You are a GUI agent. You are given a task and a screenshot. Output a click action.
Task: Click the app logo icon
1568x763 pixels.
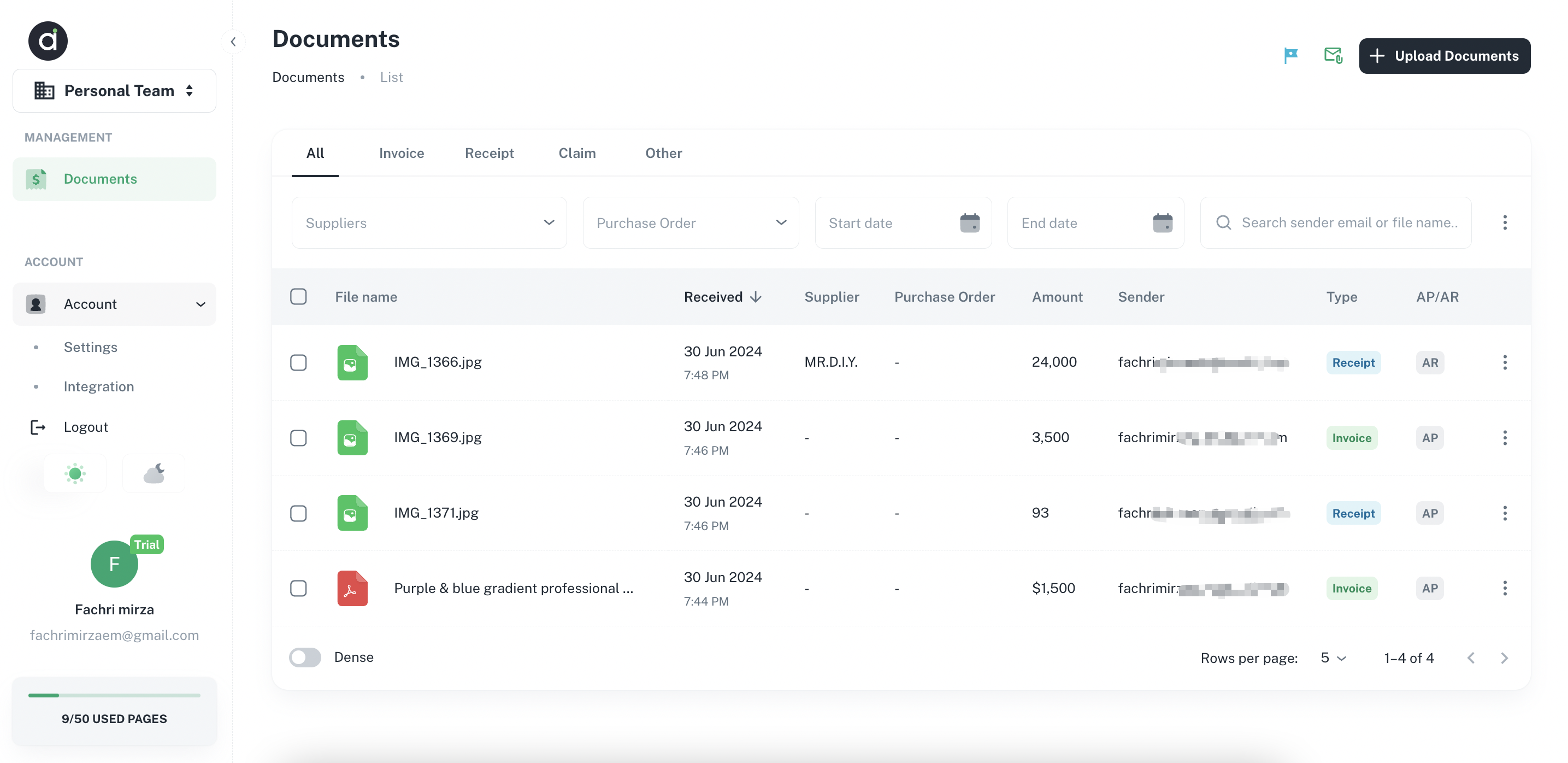click(48, 41)
